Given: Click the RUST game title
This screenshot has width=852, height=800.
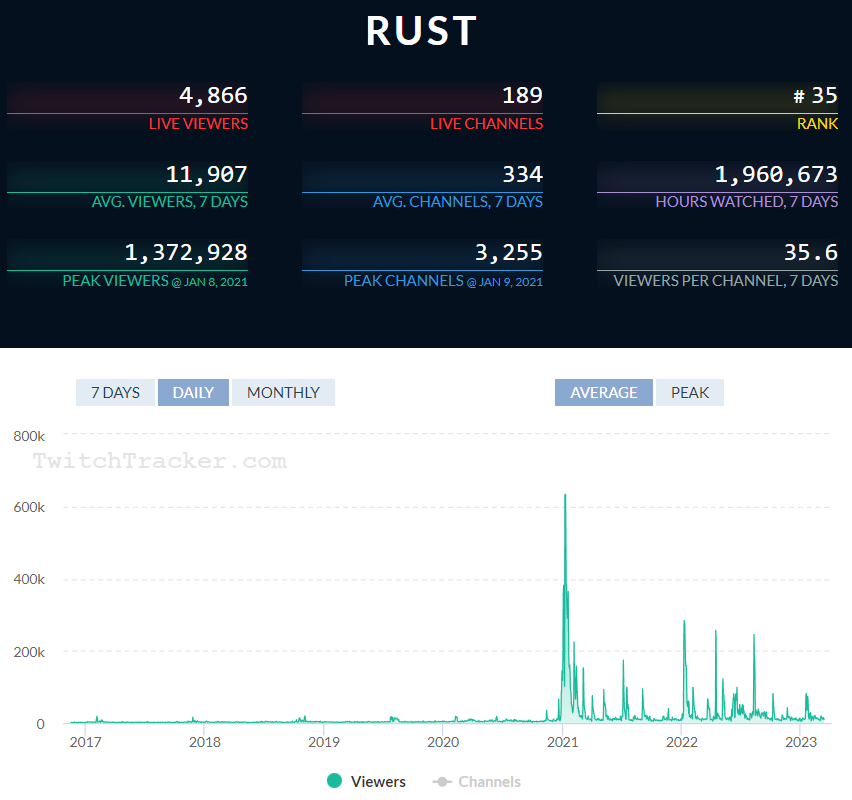Looking at the screenshot, I should click(422, 31).
